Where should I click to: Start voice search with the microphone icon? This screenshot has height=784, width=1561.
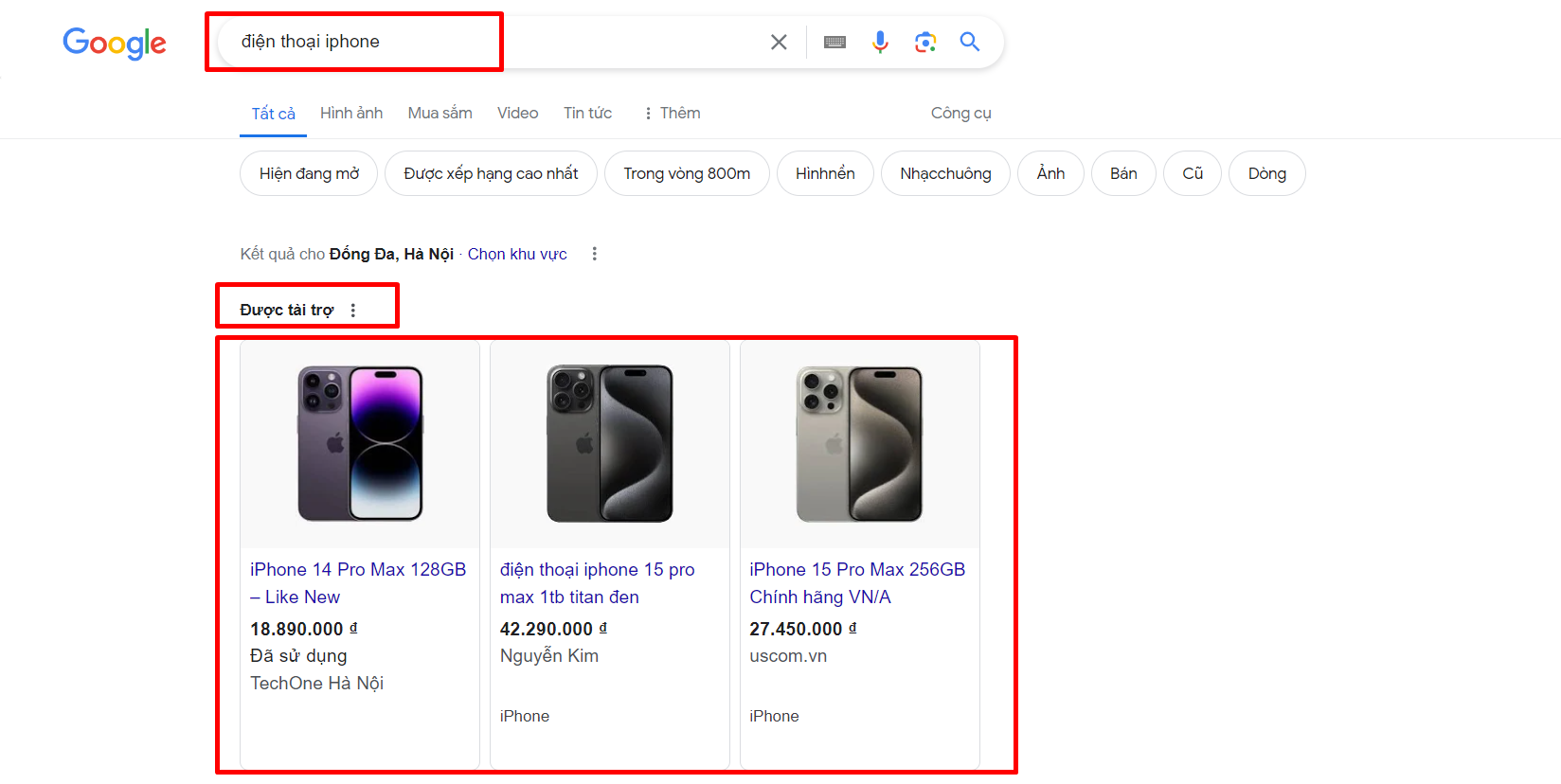point(880,42)
